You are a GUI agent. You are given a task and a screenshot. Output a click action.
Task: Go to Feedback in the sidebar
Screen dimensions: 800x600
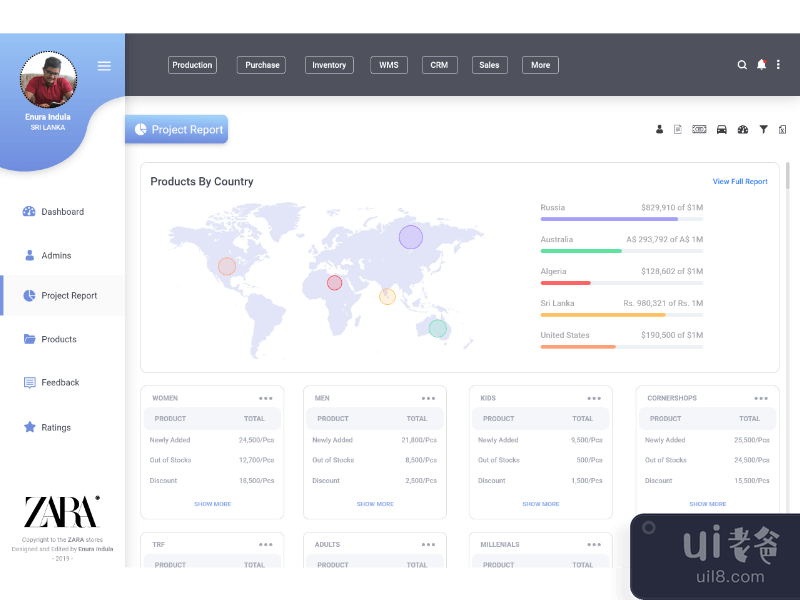60,383
